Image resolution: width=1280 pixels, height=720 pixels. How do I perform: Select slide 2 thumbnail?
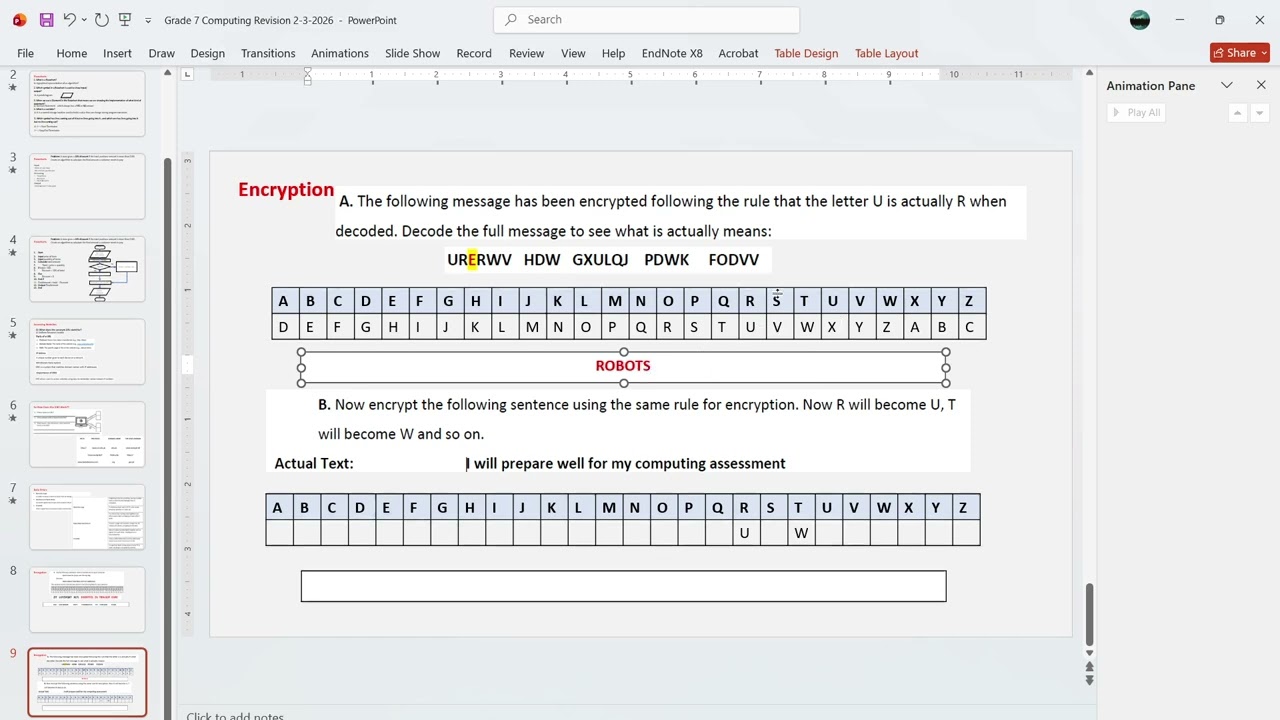(x=87, y=102)
